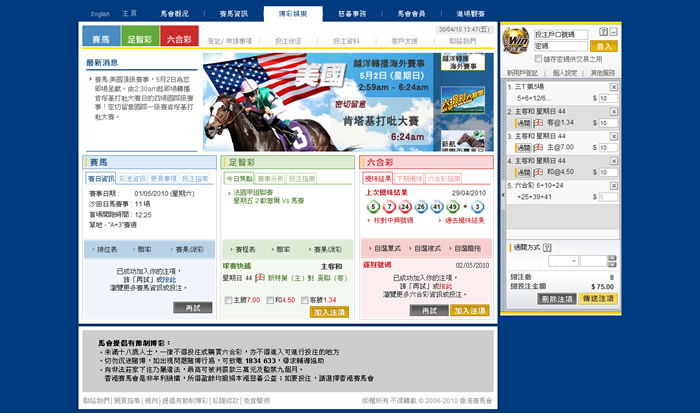Viewport: 700px width, 413px height.
Task: Click 再試 button in 賽馬 panel
Action: tap(193, 308)
